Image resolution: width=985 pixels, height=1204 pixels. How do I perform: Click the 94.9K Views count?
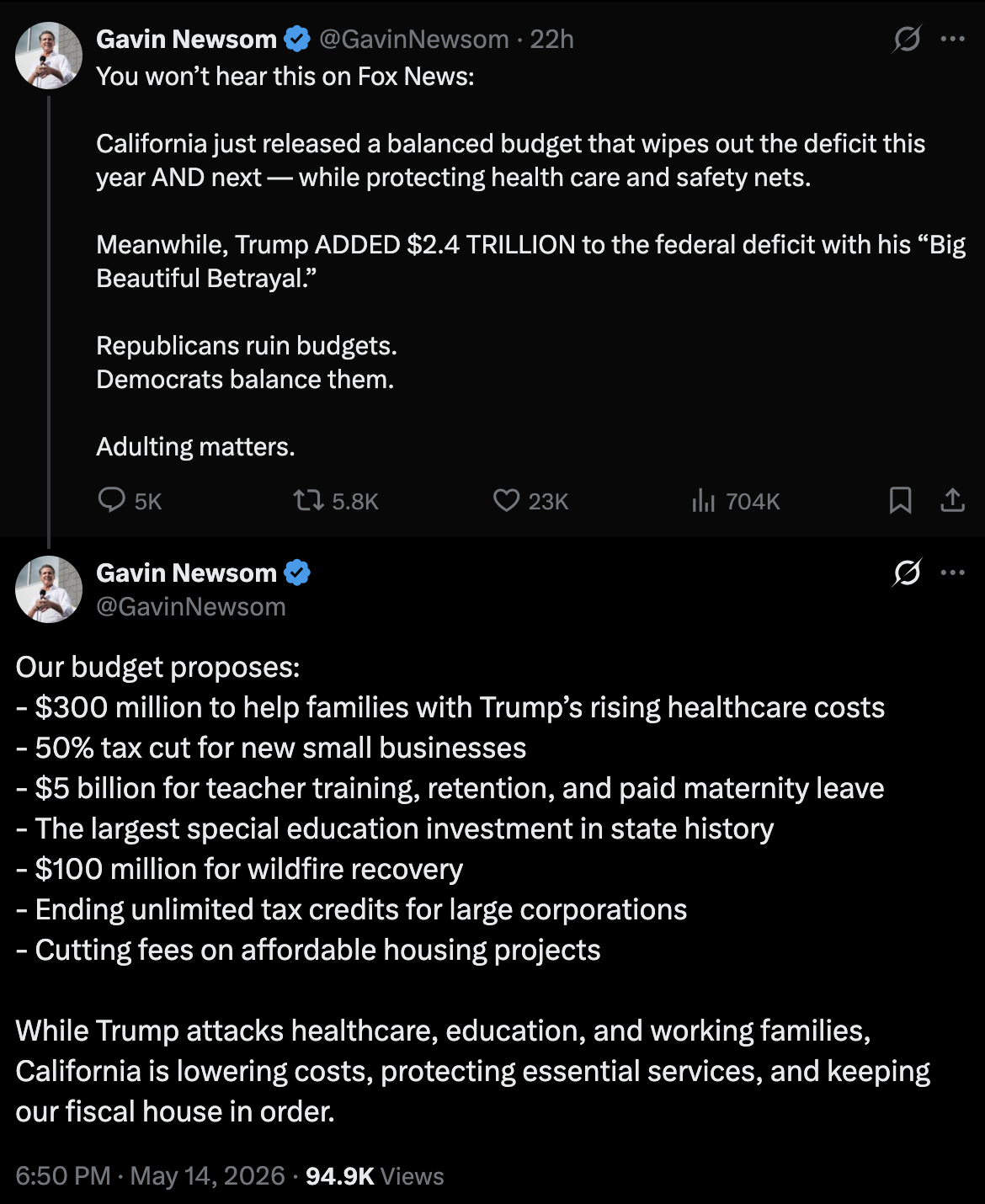coord(375,1175)
